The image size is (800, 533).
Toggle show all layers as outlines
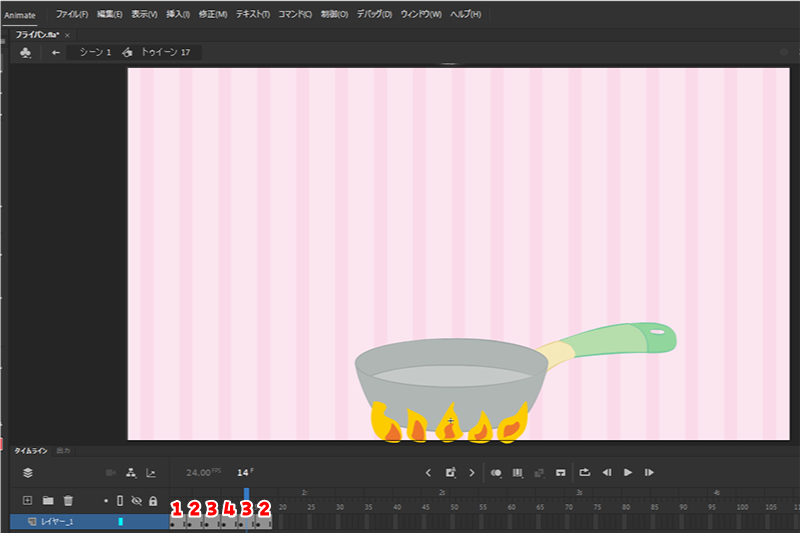point(121,500)
